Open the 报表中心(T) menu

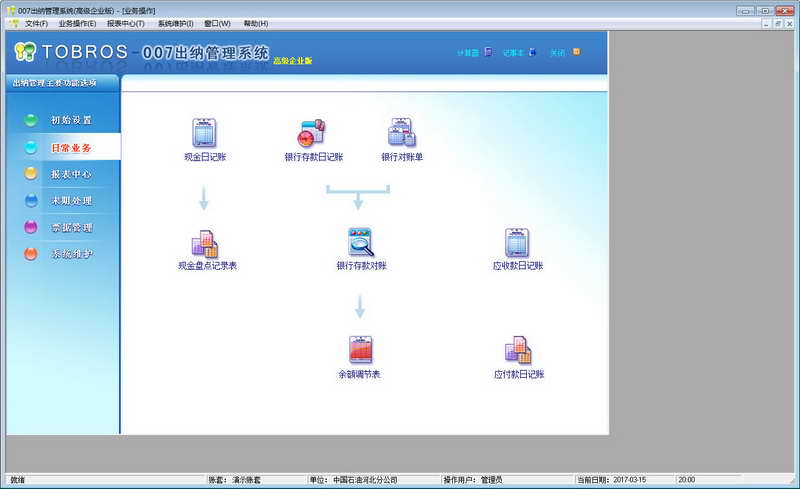click(x=126, y=23)
